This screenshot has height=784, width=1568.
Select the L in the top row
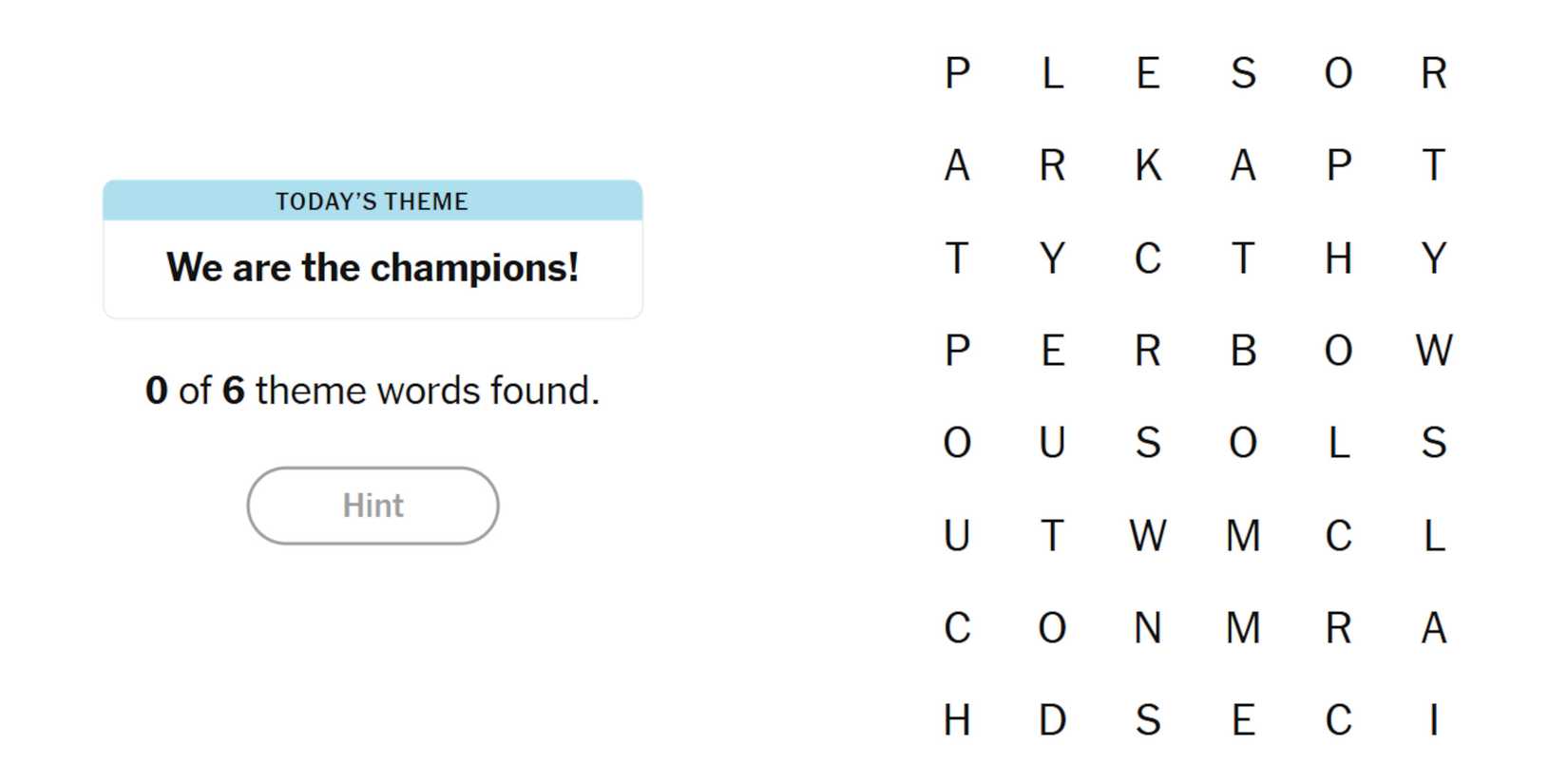click(1052, 73)
